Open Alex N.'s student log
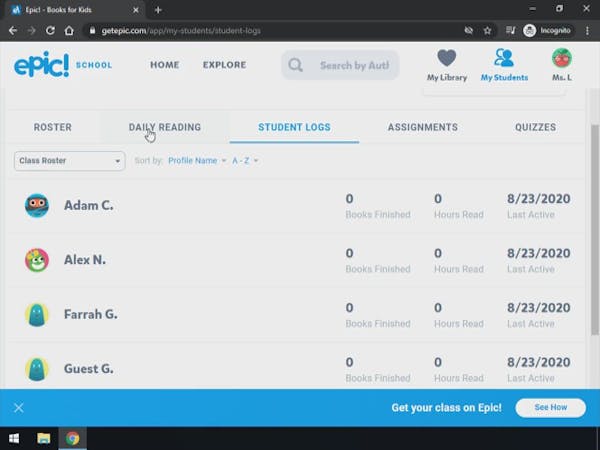The width and height of the screenshot is (600, 450). [297, 260]
